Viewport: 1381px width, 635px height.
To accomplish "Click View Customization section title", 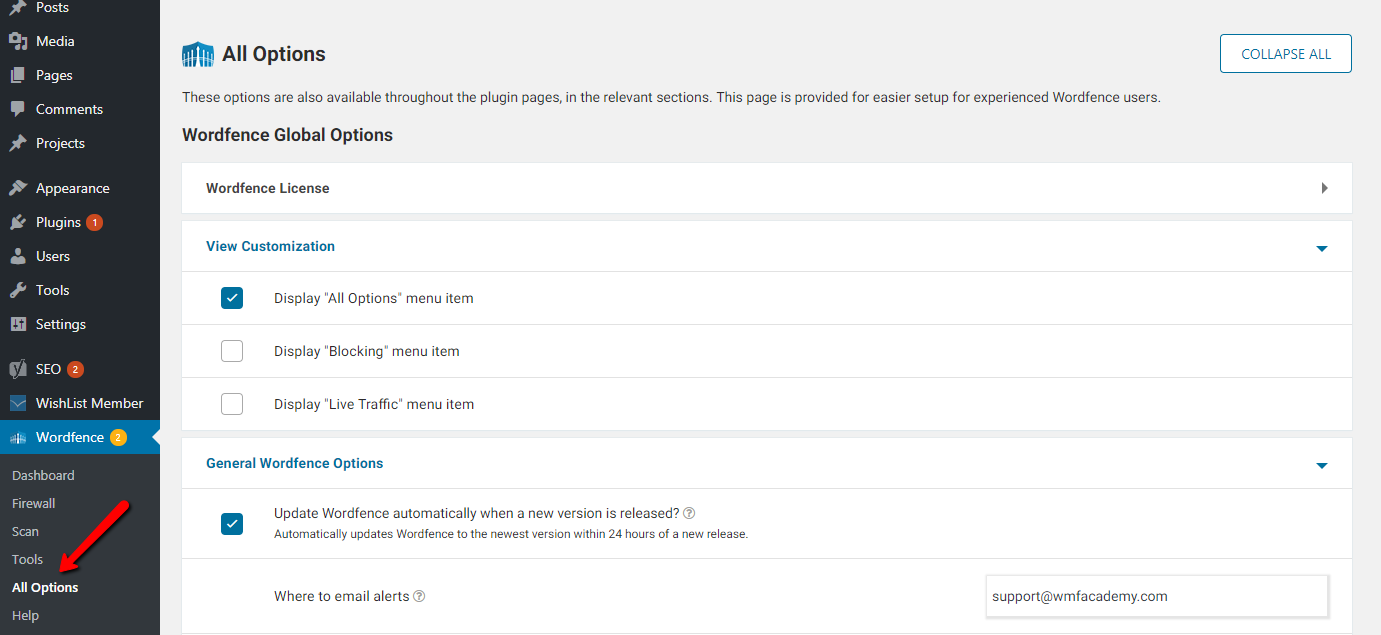I will (x=270, y=246).
